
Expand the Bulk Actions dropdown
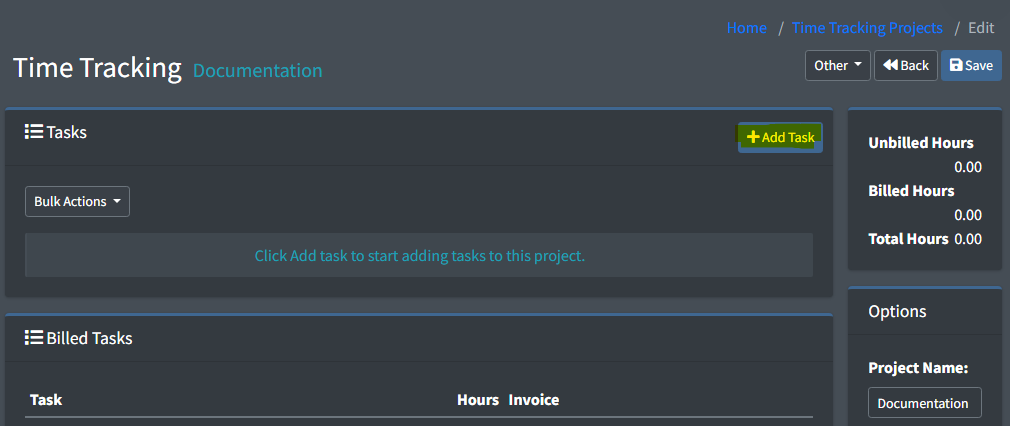click(77, 201)
